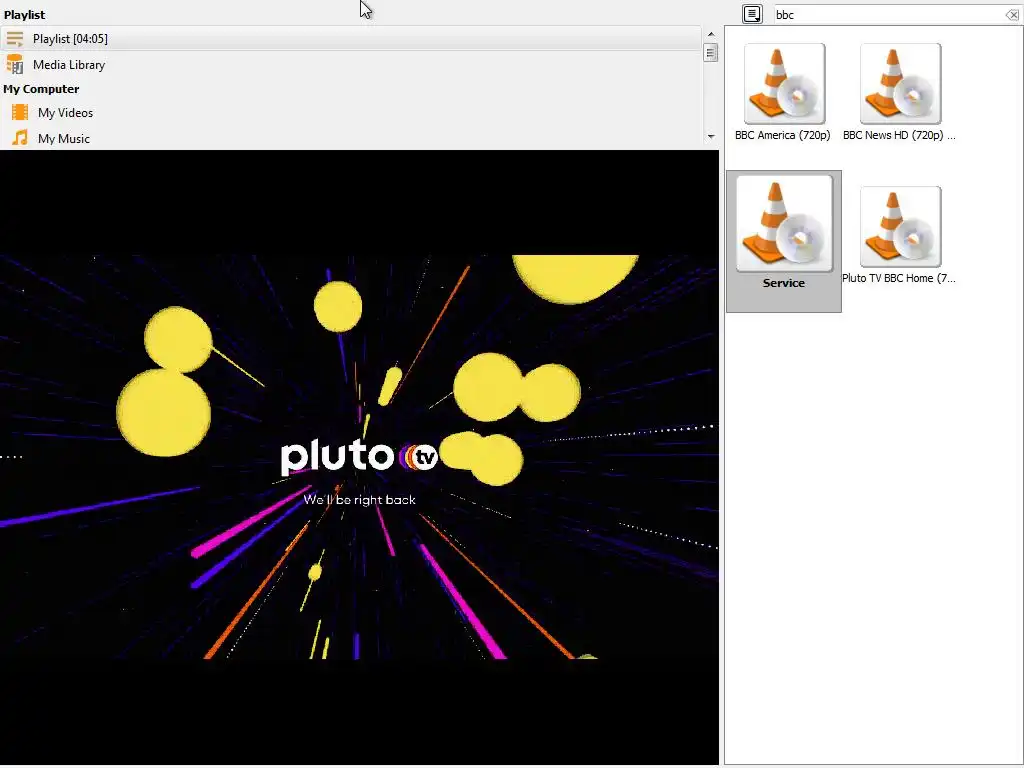Click the My Computer section header
Image resolution: width=1024 pixels, height=768 pixels.
(x=41, y=89)
